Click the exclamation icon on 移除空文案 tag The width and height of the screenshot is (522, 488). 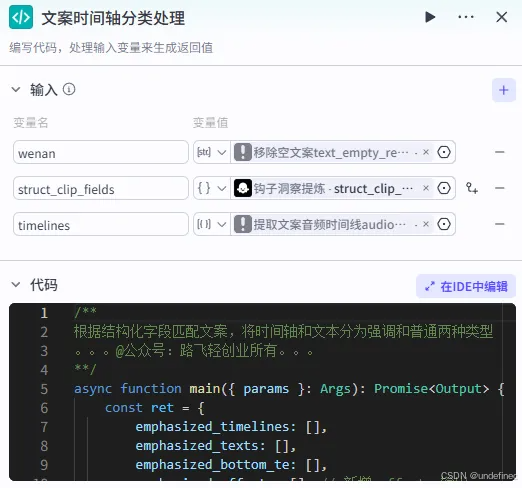pos(243,152)
